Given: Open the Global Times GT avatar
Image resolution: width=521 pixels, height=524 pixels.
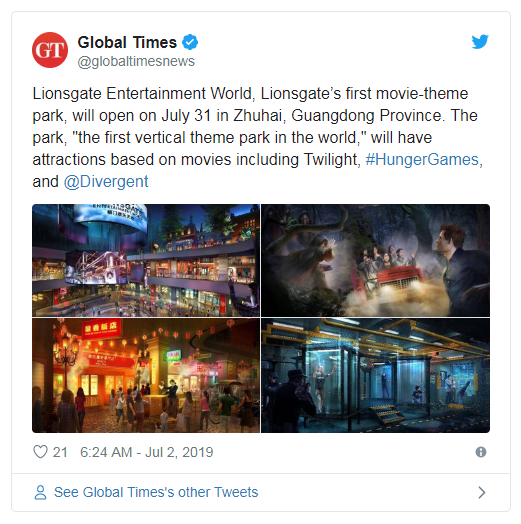Looking at the screenshot, I should (50, 50).
